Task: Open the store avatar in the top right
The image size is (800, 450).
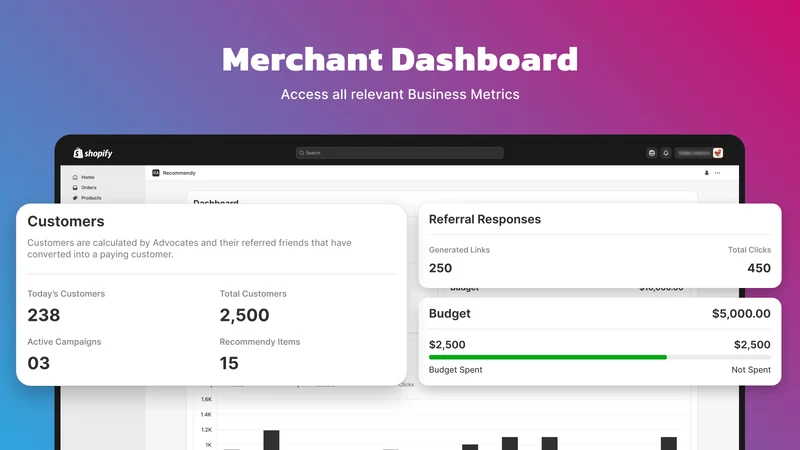Action: (718, 153)
